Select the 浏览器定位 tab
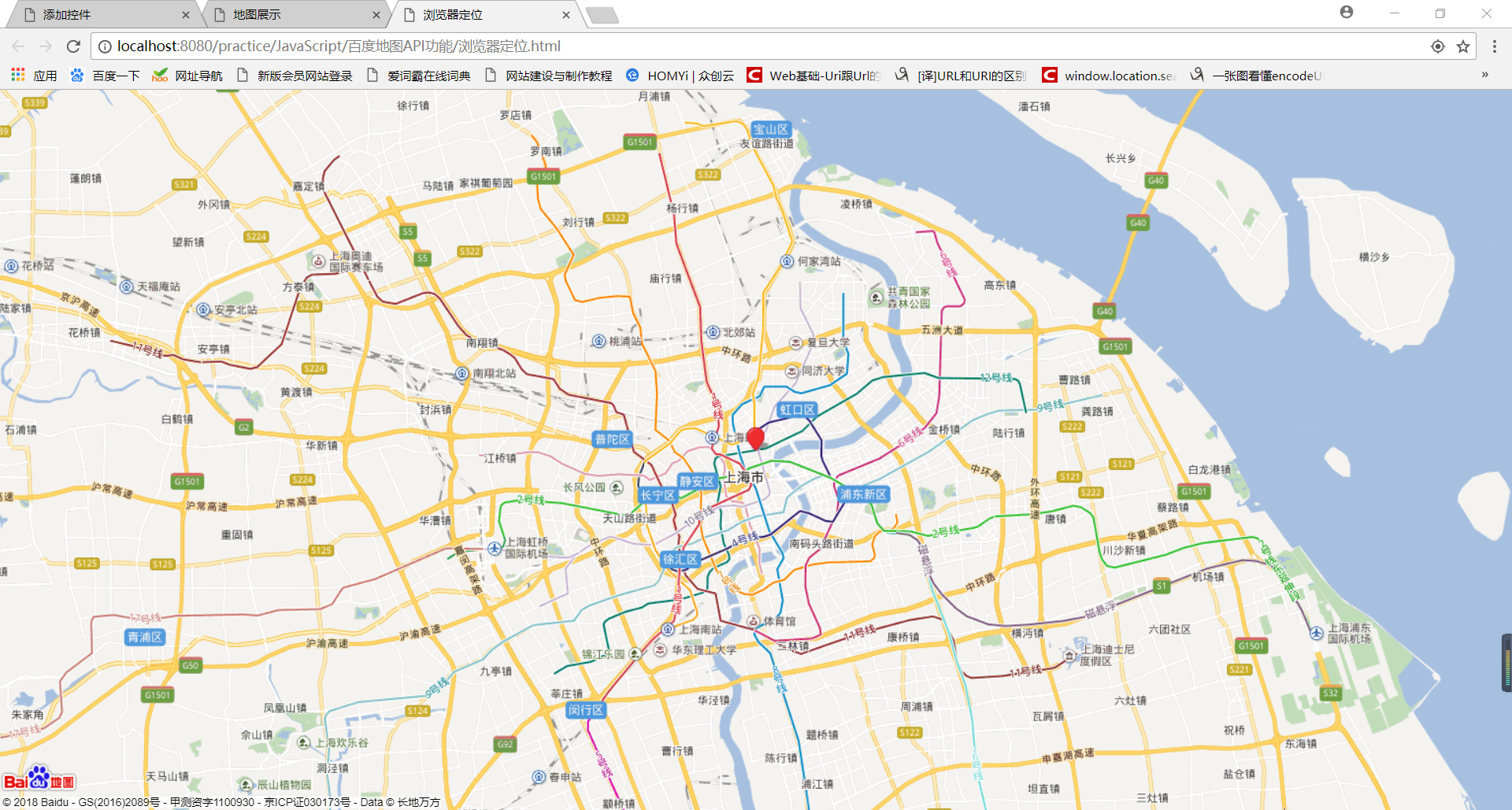The image size is (1512, 810). click(486, 15)
